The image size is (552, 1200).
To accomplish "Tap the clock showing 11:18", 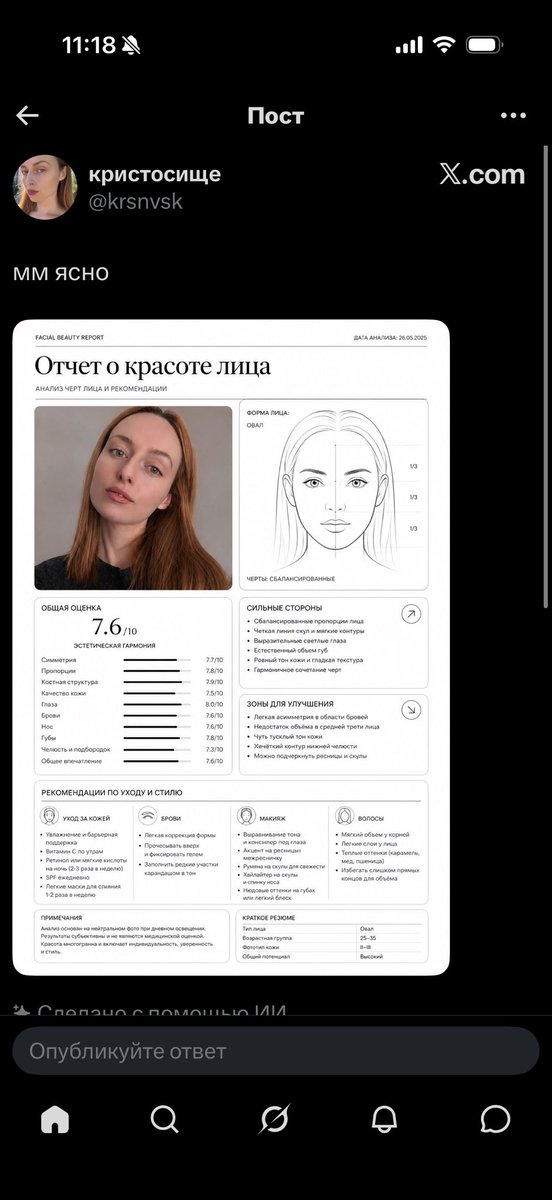I will pyautogui.click(x=89, y=45).
